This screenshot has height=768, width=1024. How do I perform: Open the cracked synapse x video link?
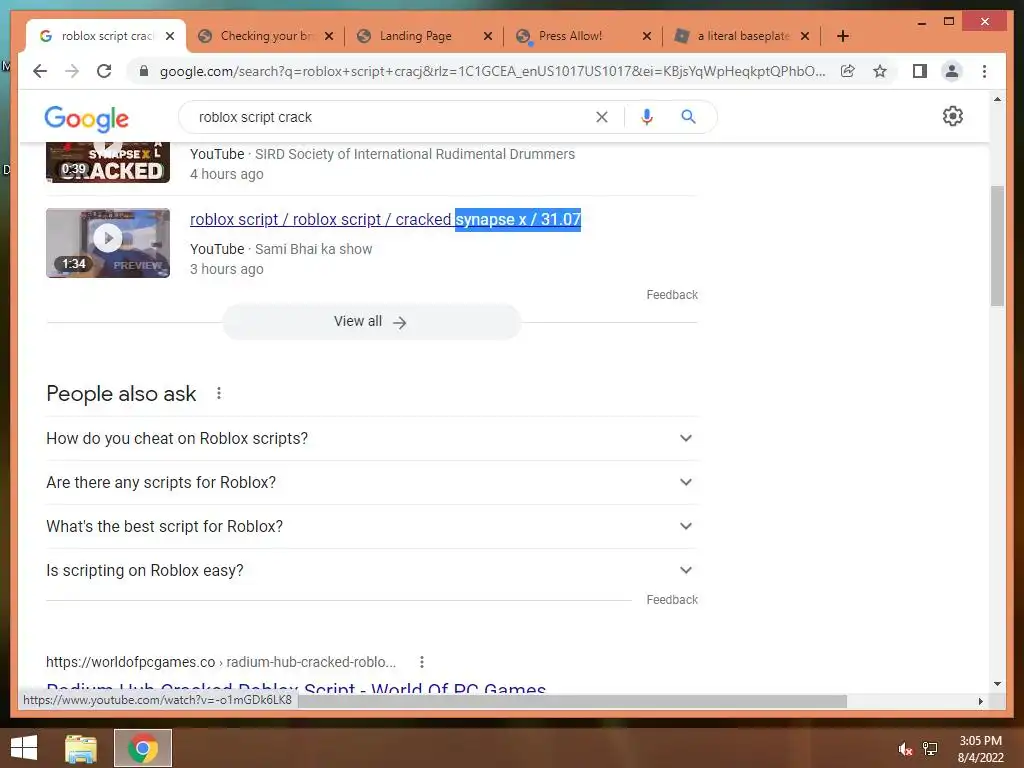[x=385, y=219]
